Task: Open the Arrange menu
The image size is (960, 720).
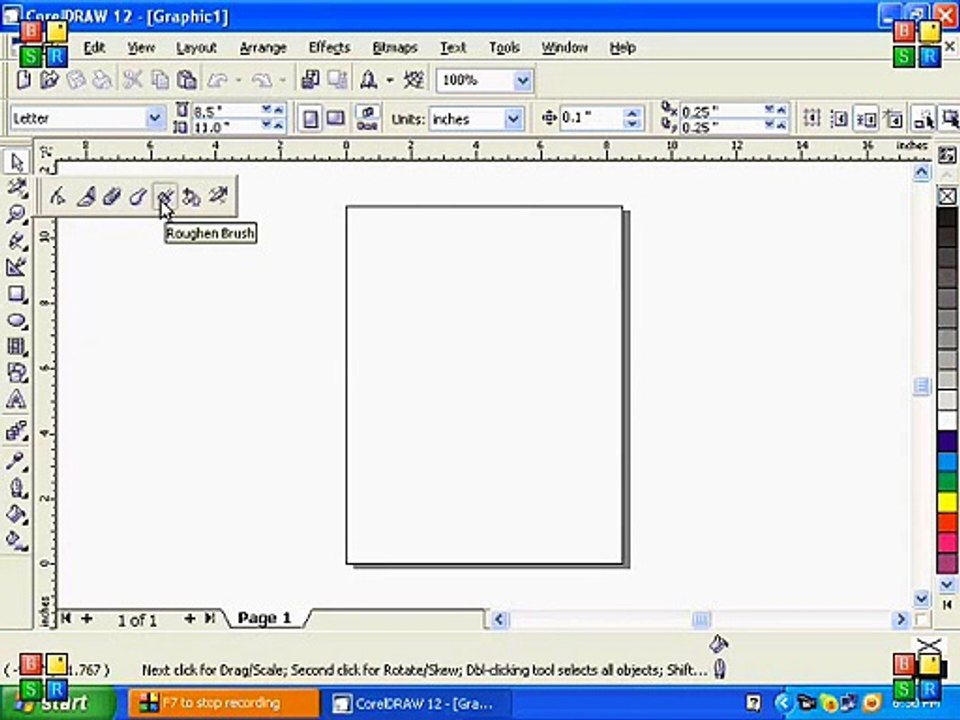Action: click(x=263, y=47)
